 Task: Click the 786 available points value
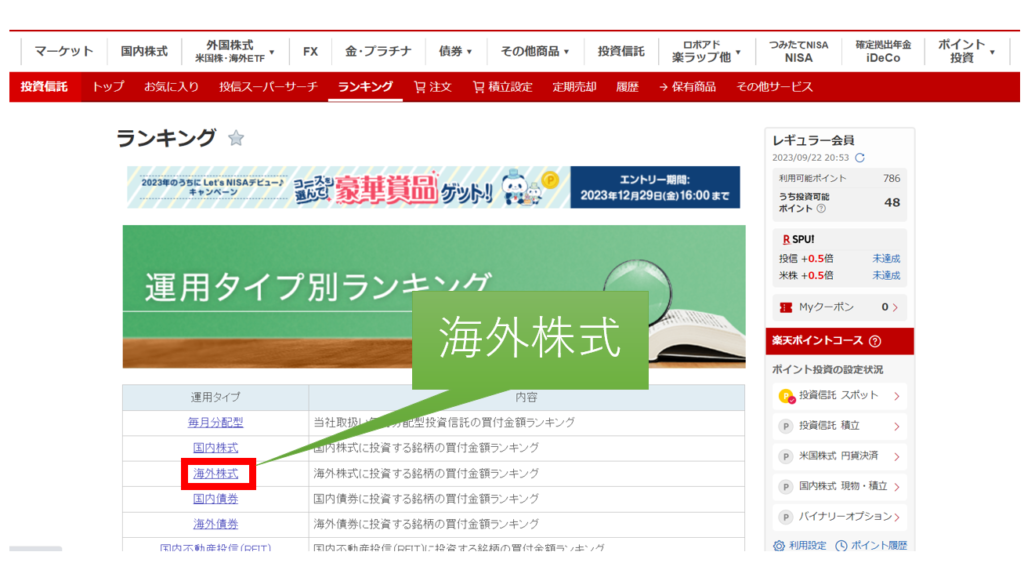891,179
